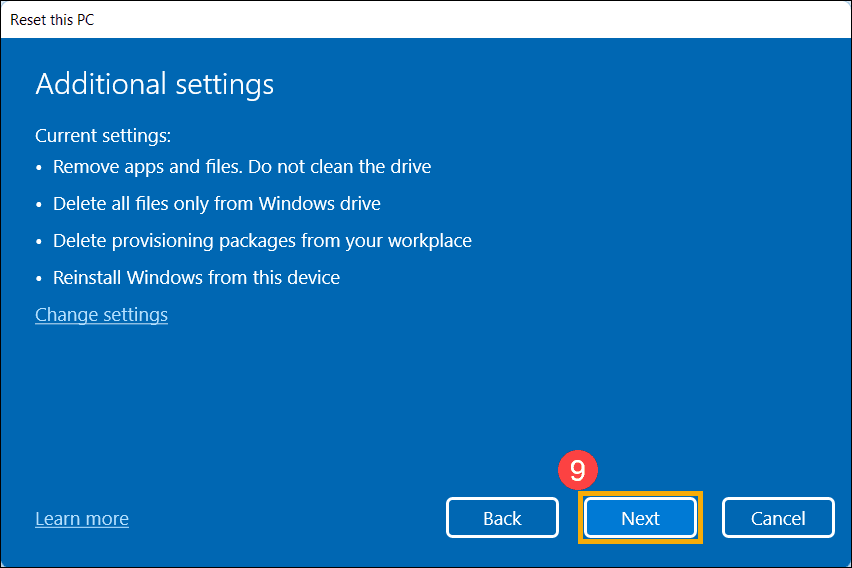Viewport: 852px width, 568px height.
Task: Open the Change settings link
Action: (101, 315)
